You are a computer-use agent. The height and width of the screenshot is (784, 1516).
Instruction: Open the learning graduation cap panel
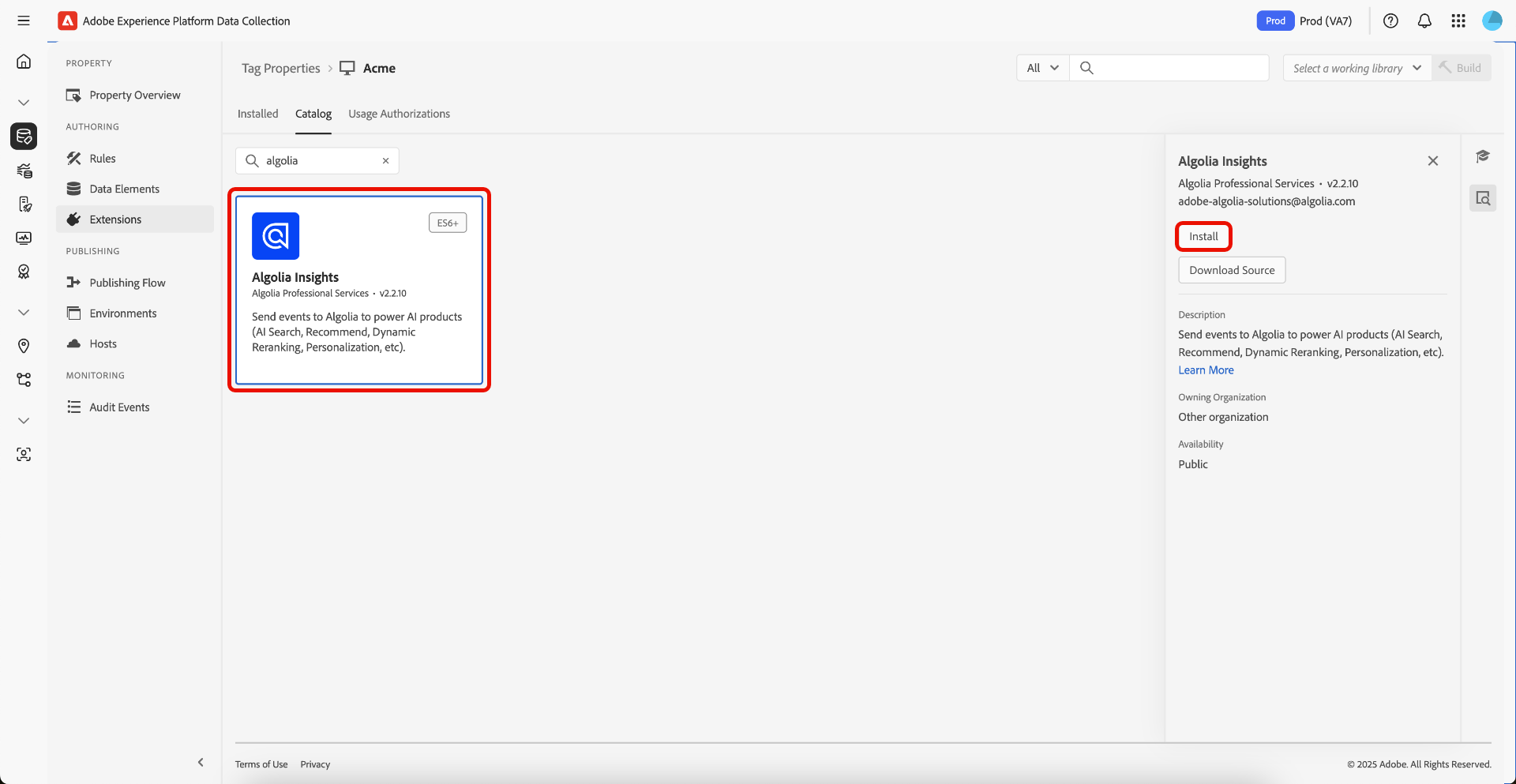(1483, 156)
